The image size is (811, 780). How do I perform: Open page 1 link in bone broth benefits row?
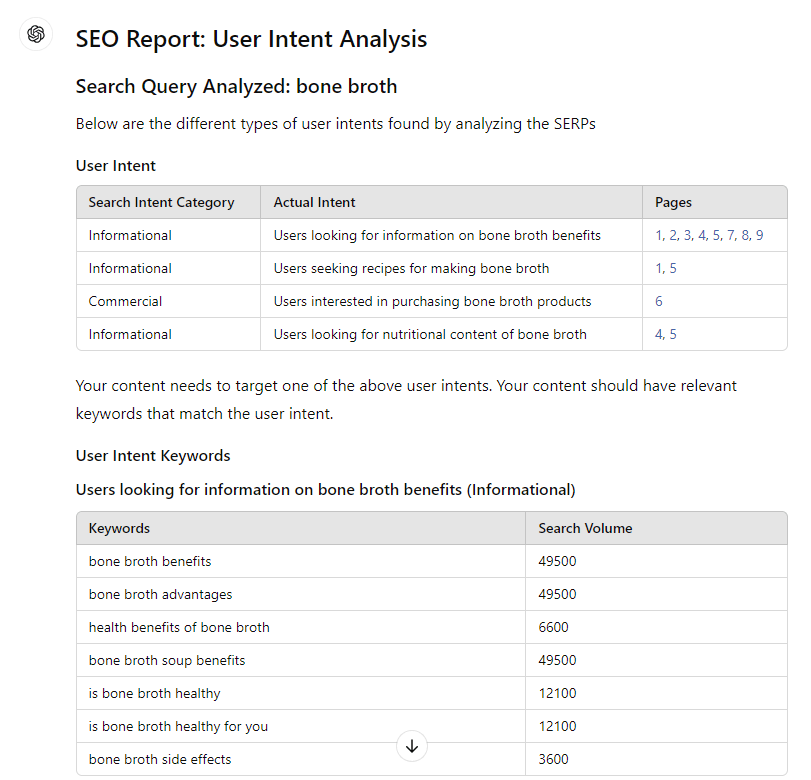point(659,235)
